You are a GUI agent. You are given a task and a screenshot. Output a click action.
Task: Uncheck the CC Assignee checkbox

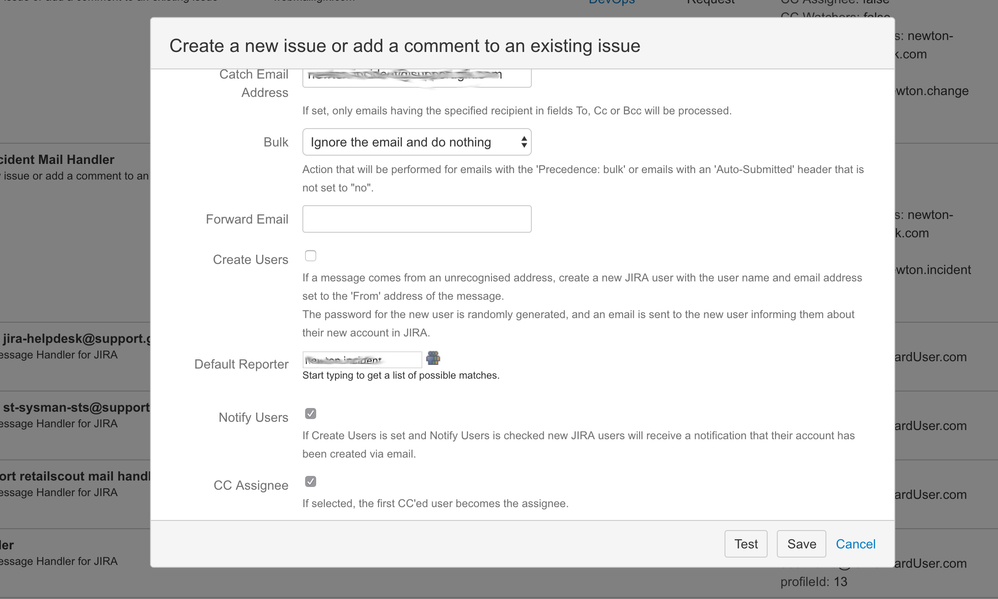pos(311,482)
